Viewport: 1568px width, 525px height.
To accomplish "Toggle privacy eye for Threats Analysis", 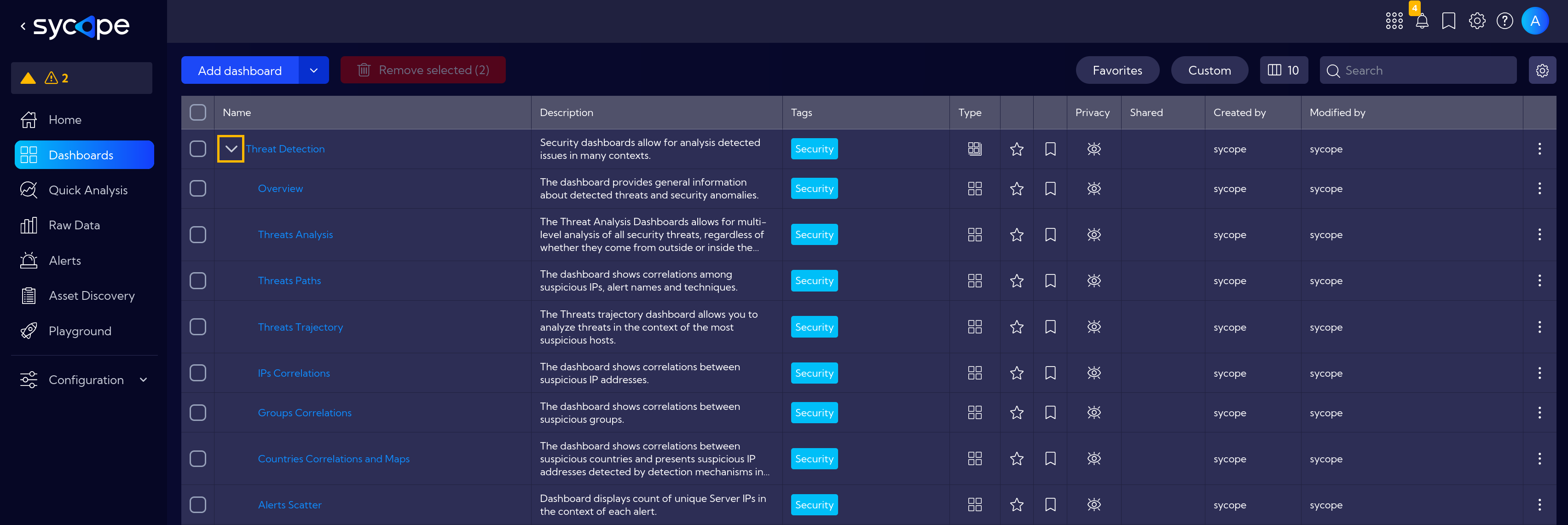I will [1094, 234].
